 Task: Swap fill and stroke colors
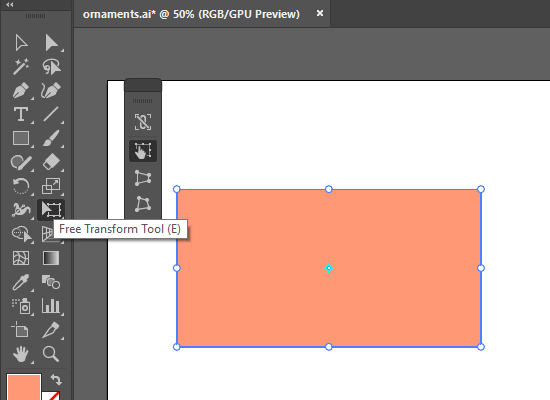coord(56,380)
